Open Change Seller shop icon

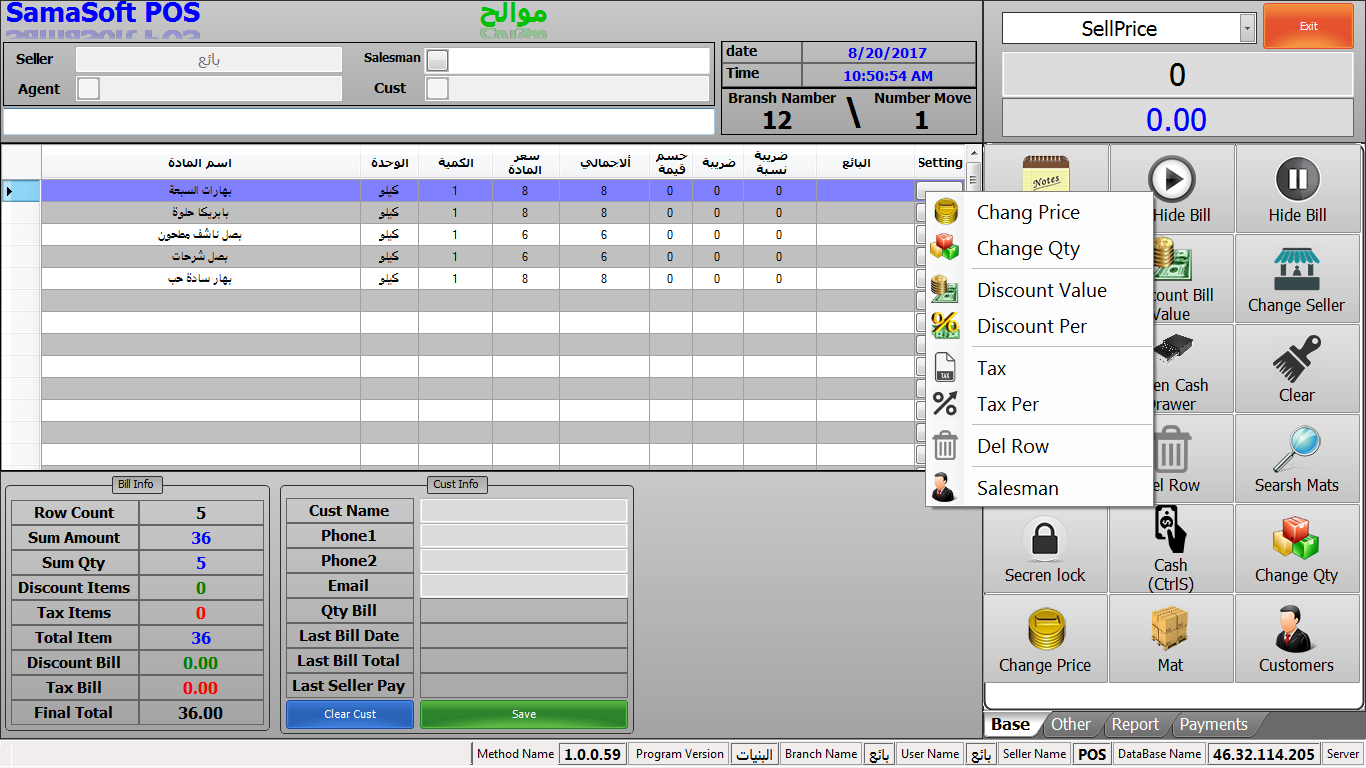pos(1296,270)
